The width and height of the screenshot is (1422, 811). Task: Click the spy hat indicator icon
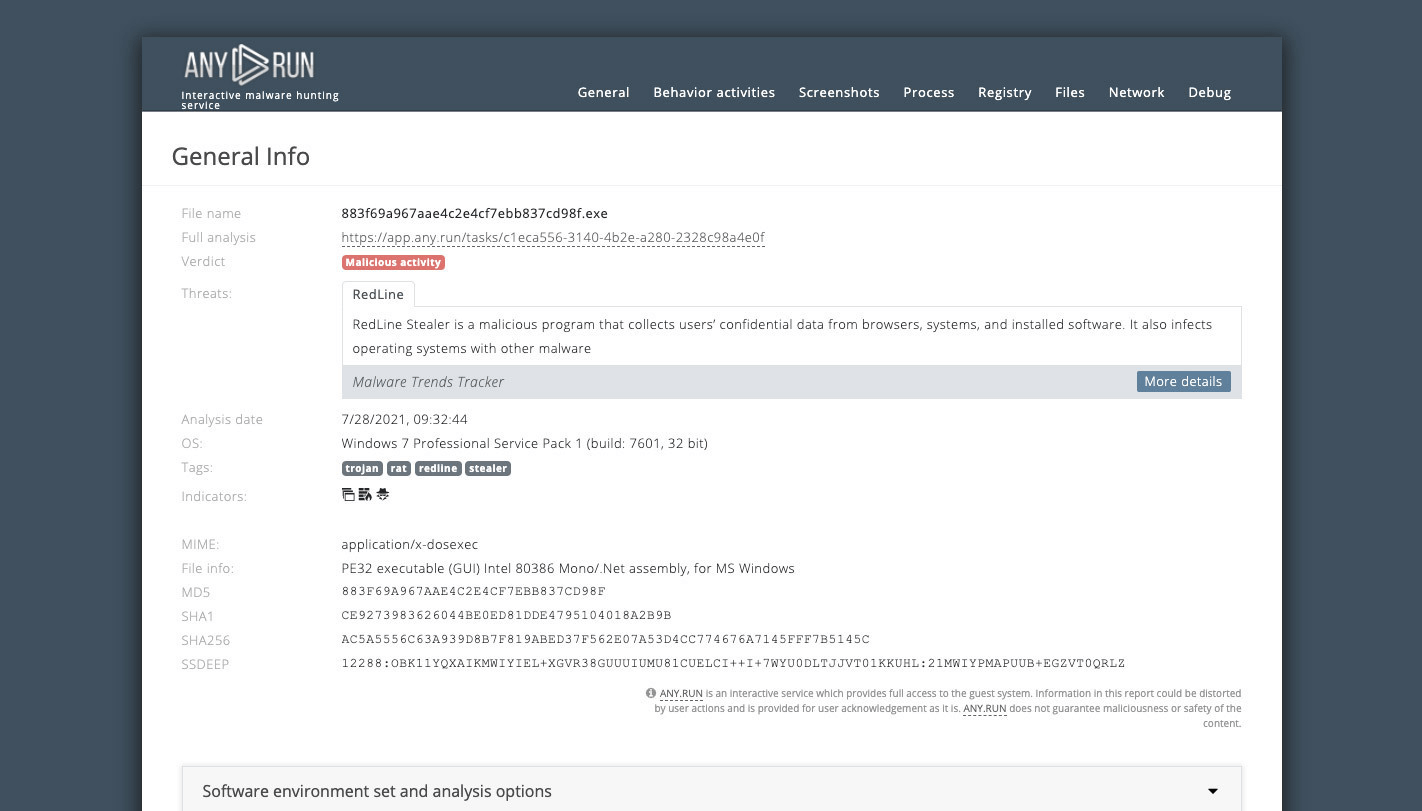point(382,495)
